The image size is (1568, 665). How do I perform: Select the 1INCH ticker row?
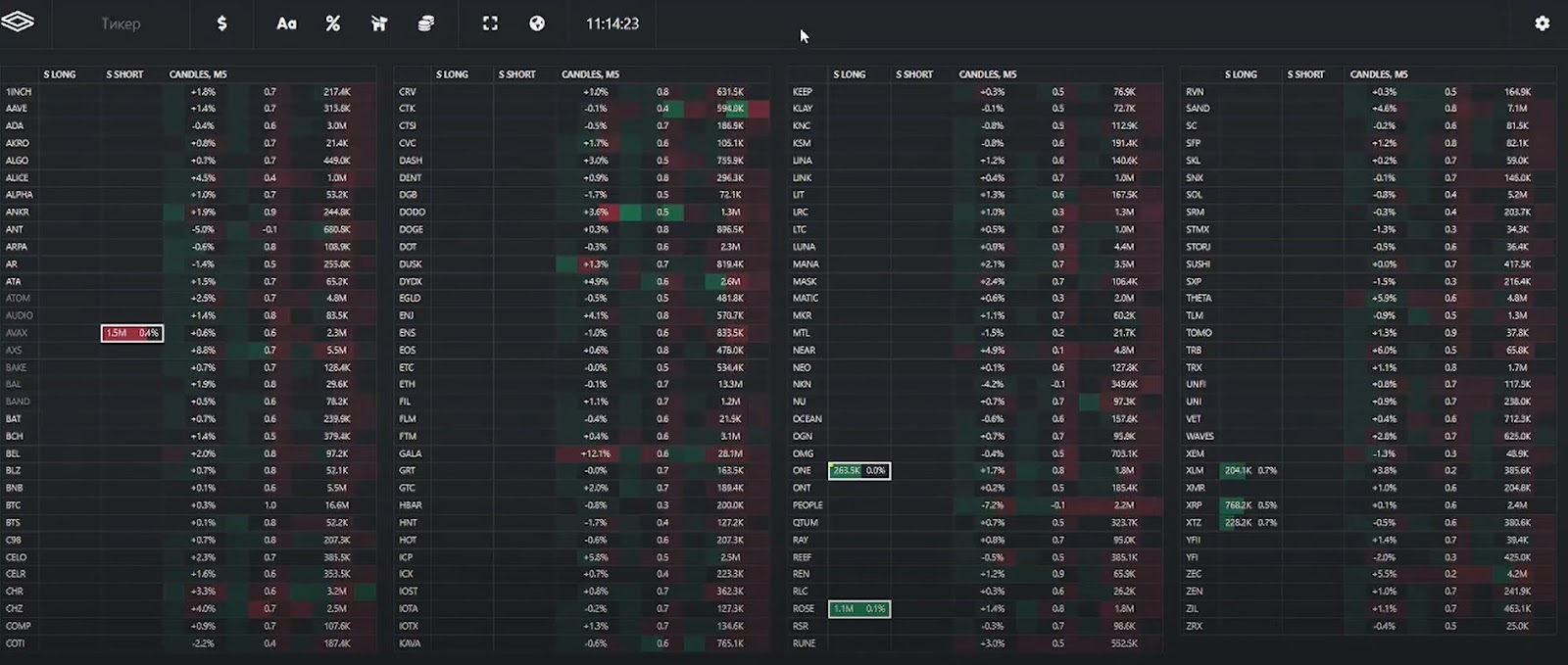(x=189, y=92)
